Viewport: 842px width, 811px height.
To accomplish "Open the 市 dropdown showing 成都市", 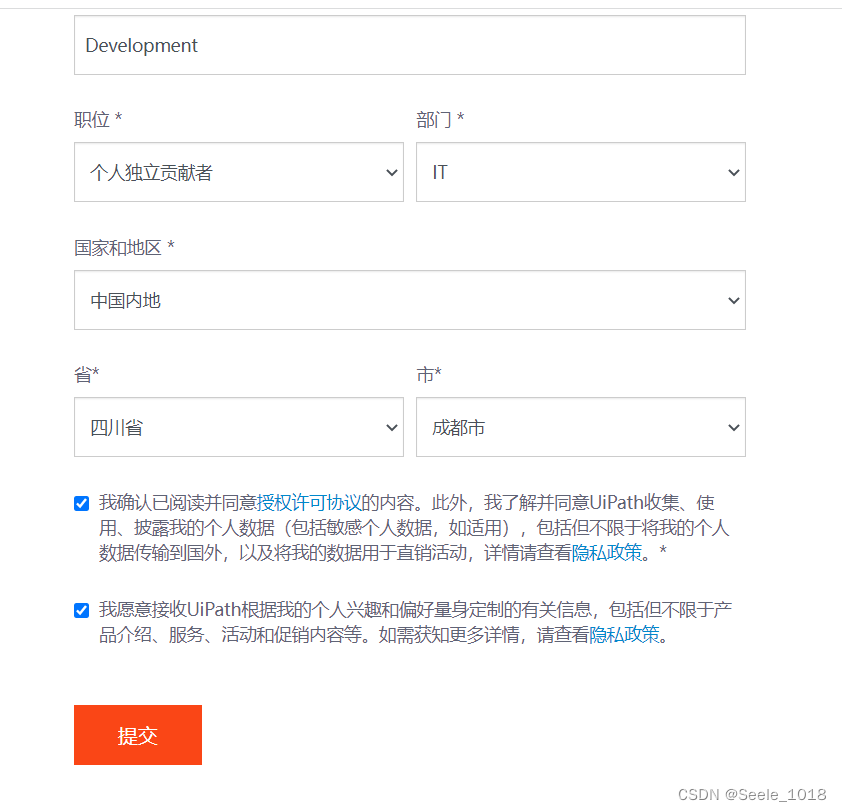I will point(580,427).
